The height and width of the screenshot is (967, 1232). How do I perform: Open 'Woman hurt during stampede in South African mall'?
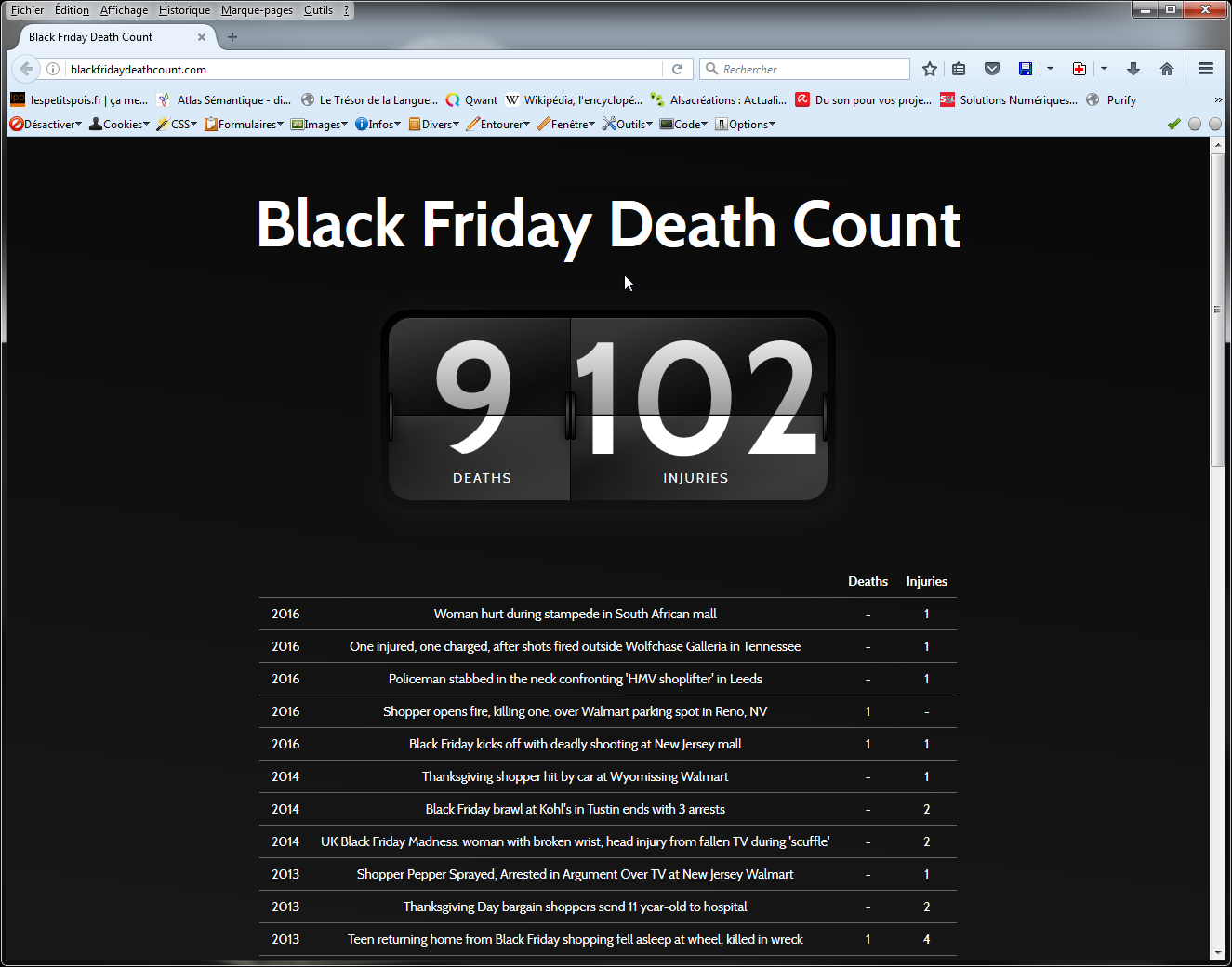click(x=575, y=614)
